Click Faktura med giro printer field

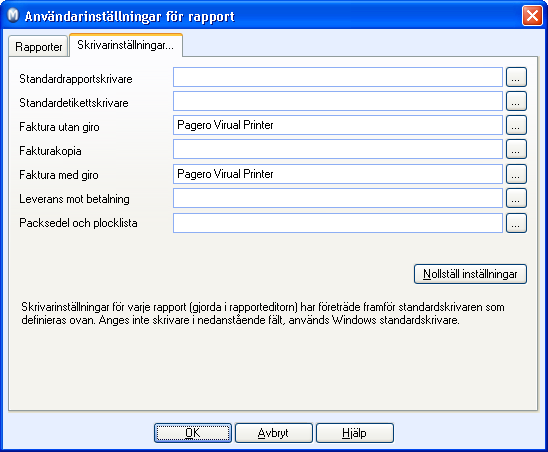click(x=338, y=174)
